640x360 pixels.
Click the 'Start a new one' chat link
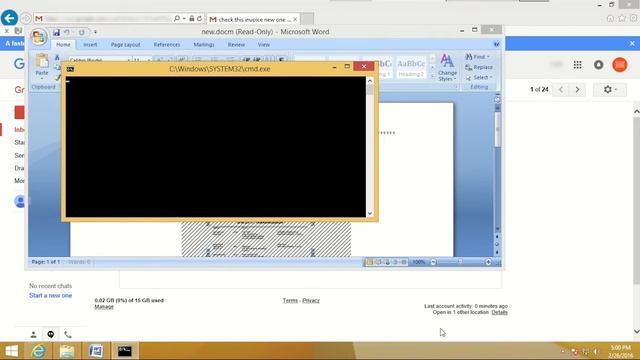click(51, 296)
